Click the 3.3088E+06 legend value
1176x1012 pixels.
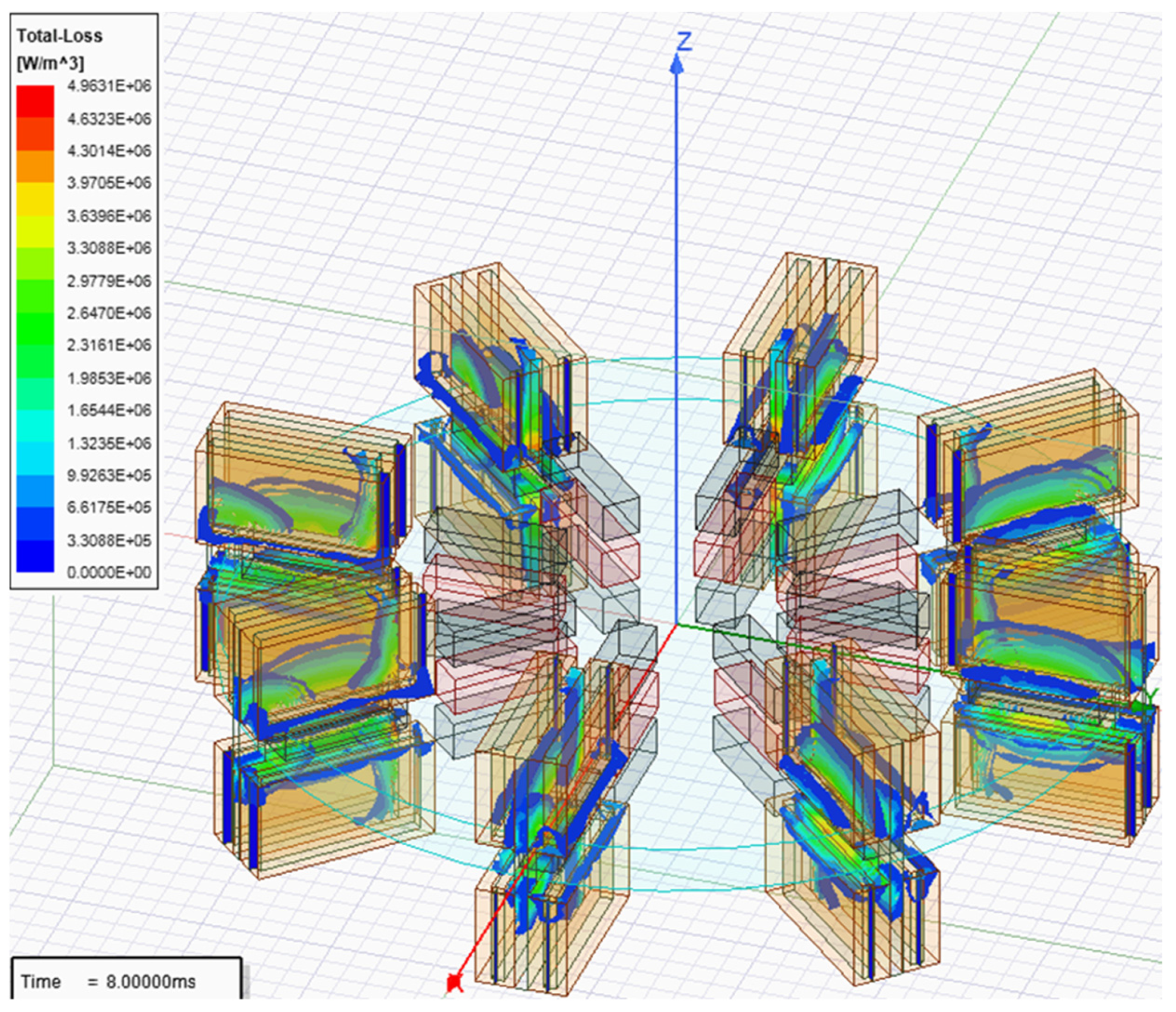[x=109, y=248]
